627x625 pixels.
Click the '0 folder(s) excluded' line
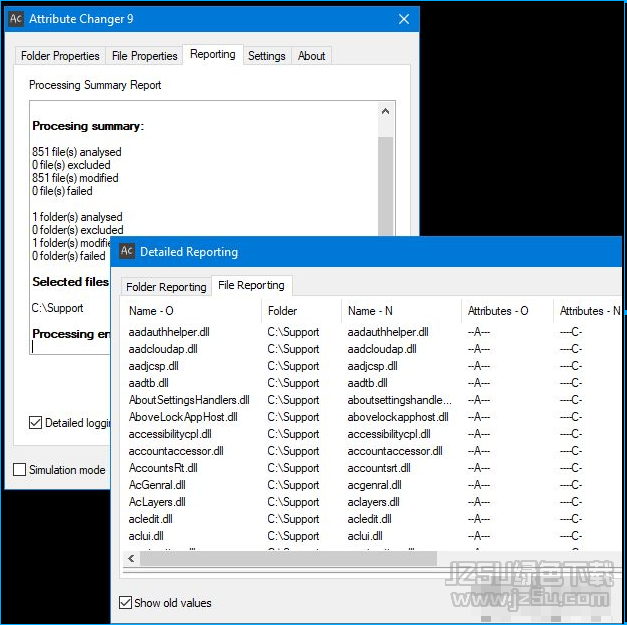tap(78, 230)
